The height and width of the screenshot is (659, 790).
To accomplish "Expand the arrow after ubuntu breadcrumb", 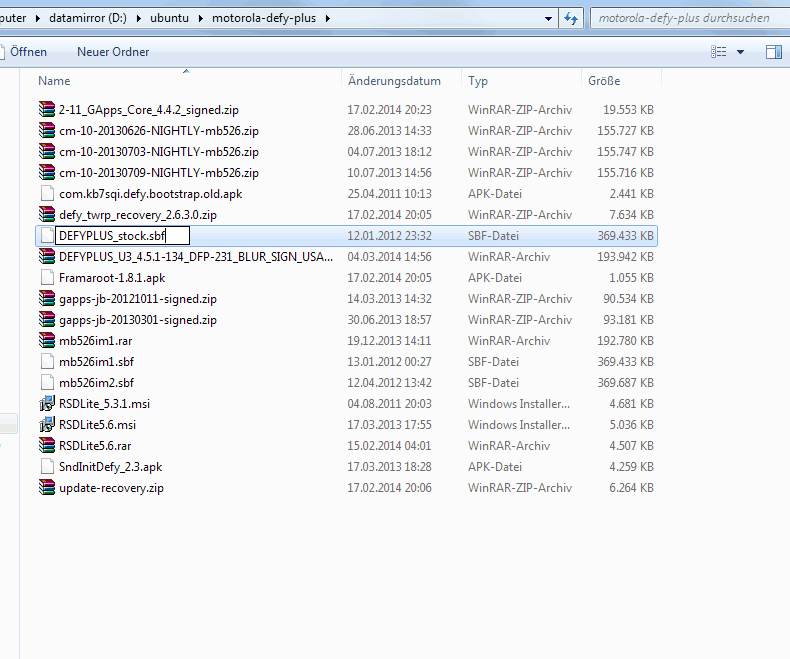I will pos(201,19).
